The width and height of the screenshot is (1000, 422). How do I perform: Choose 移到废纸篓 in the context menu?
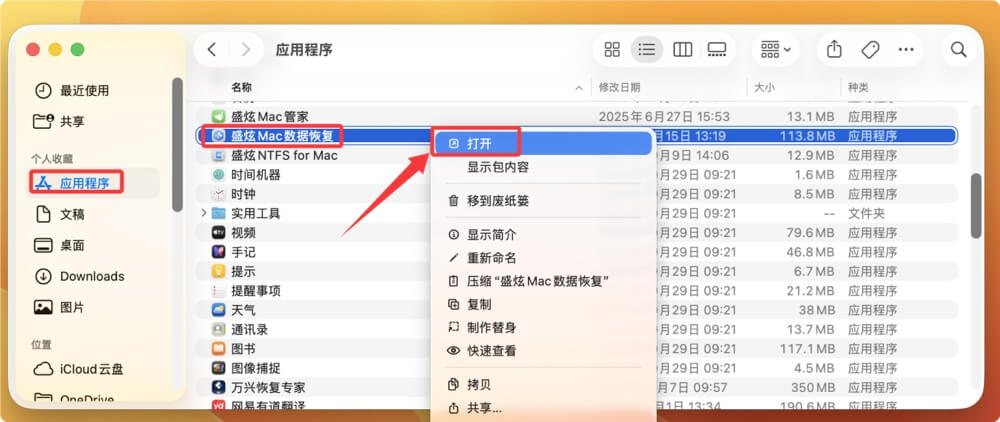point(541,201)
